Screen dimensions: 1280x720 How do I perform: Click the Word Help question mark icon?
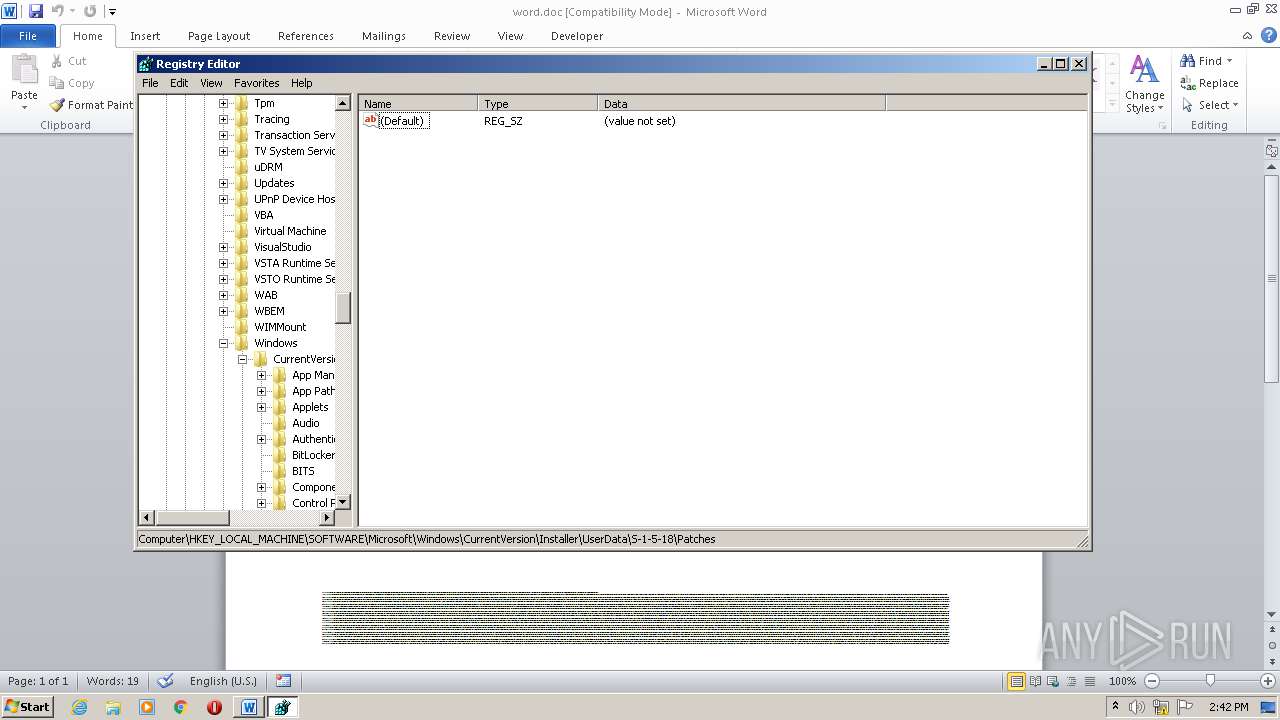pos(1269,35)
